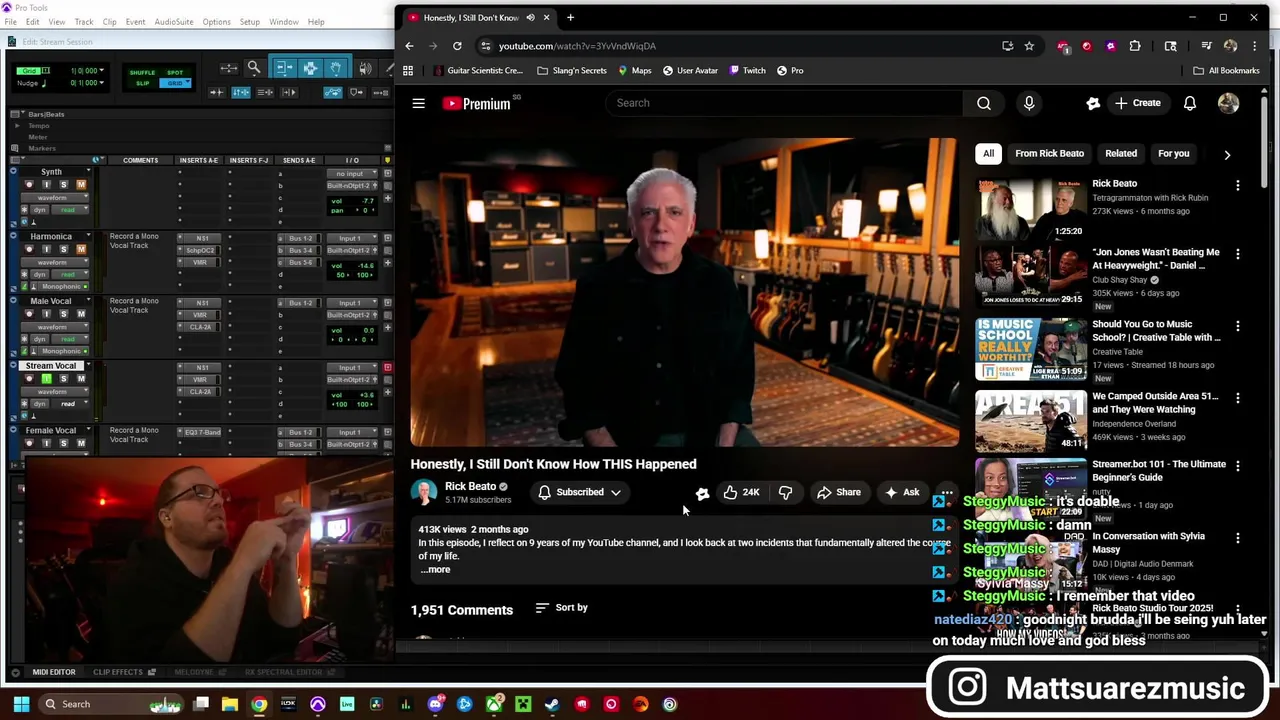The image size is (1280, 720).
Task: Enable Shuffle edit mode
Action: [x=143, y=73]
